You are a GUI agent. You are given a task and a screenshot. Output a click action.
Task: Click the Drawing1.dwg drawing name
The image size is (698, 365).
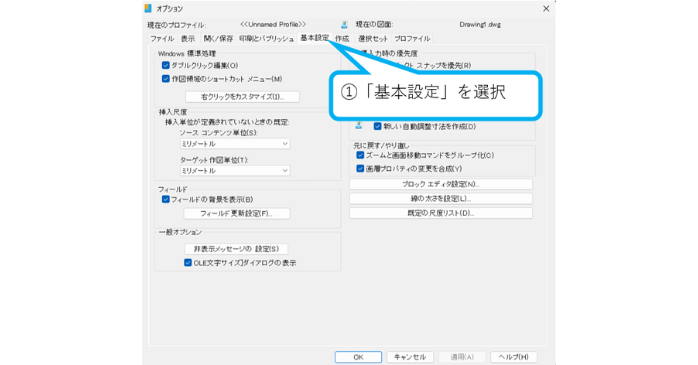pyautogui.click(x=480, y=24)
